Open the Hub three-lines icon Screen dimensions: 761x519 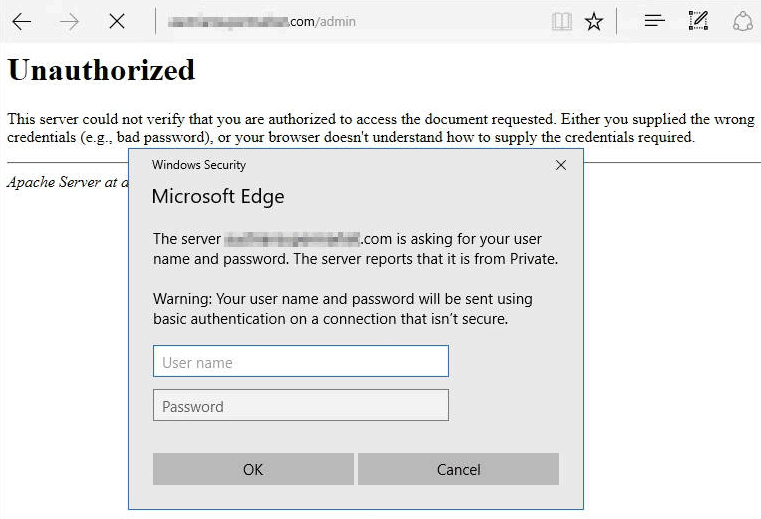[x=654, y=21]
